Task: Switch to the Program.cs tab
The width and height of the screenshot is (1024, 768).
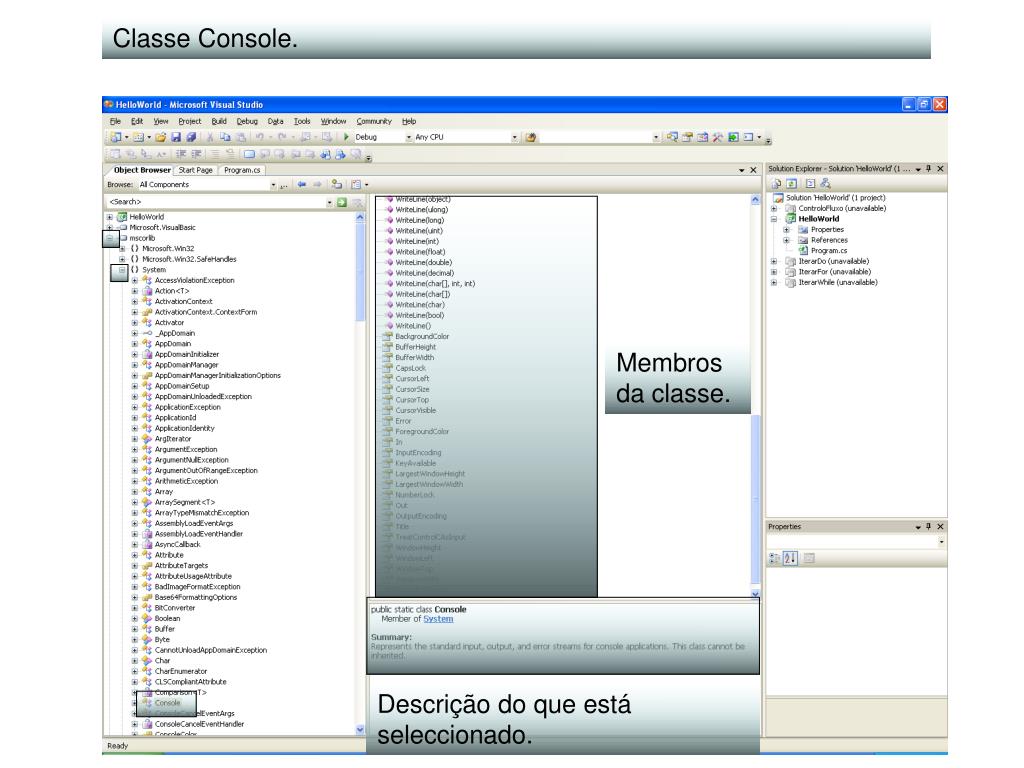Action: pos(242,170)
